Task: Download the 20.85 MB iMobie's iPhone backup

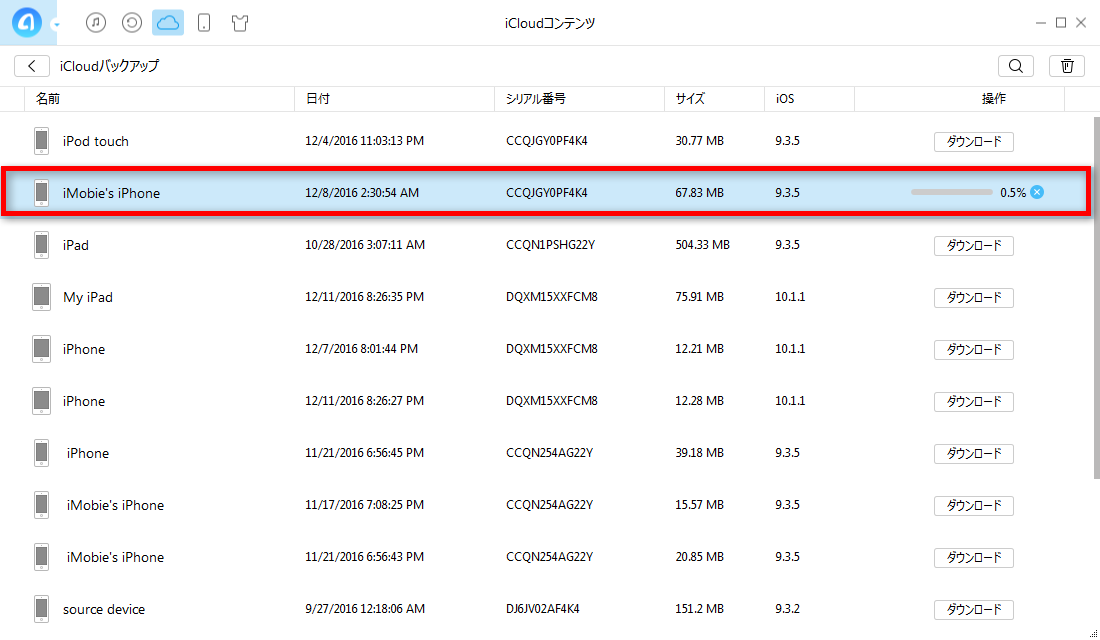Action: tap(974, 557)
